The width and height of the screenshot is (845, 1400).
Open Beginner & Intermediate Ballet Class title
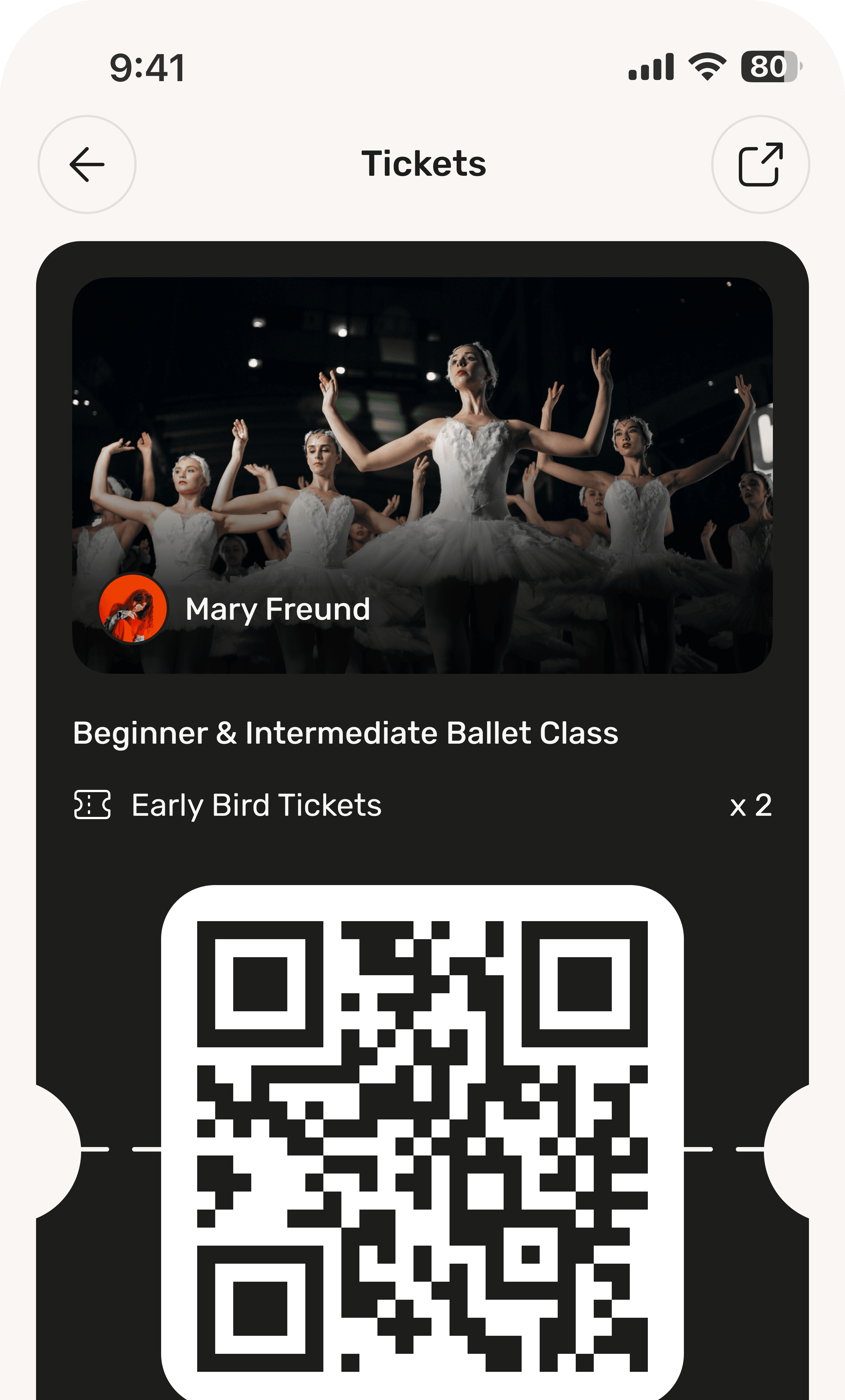click(346, 733)
